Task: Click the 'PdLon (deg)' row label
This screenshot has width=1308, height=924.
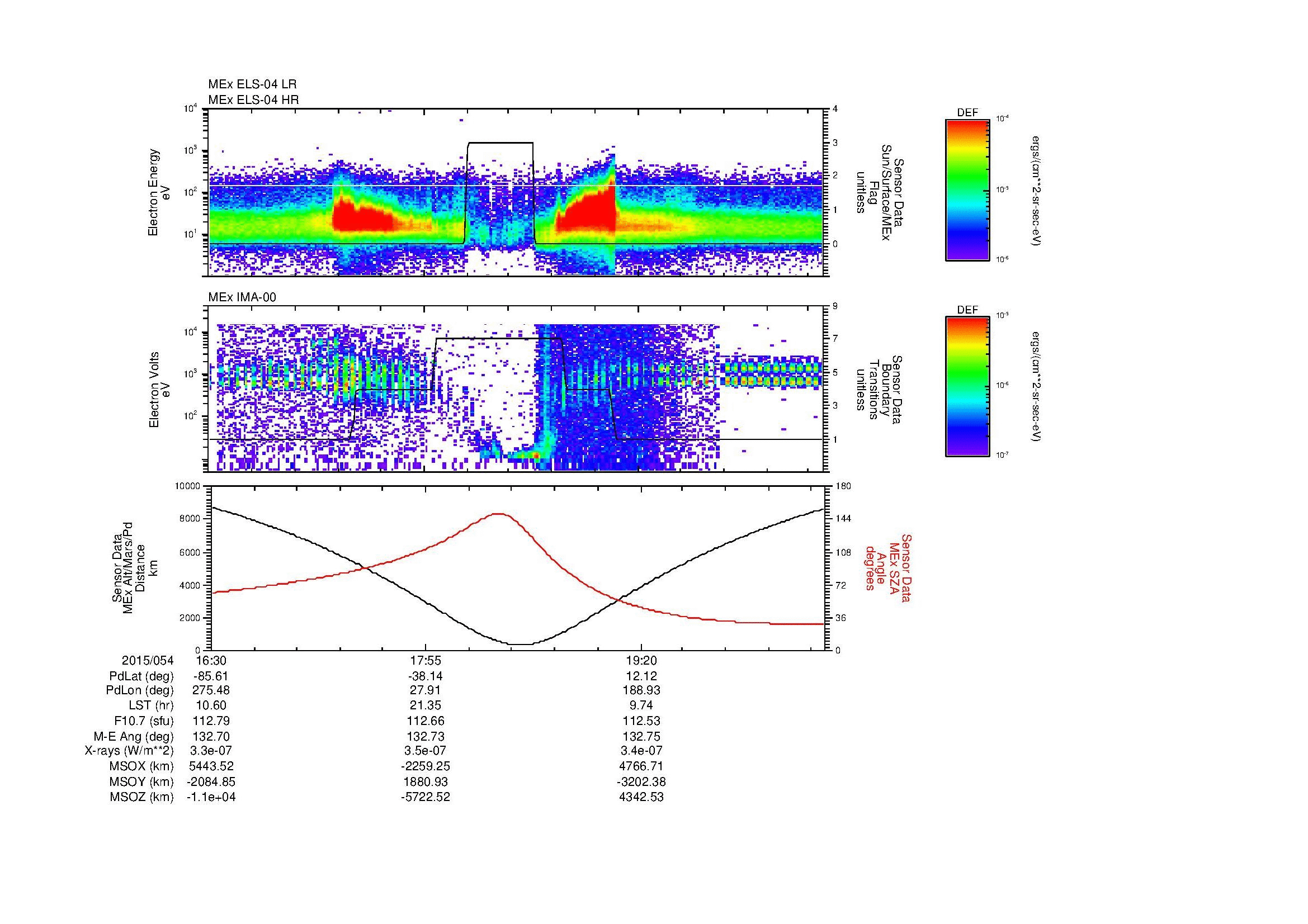Action: pyautogui.click(x=140, y=690)
